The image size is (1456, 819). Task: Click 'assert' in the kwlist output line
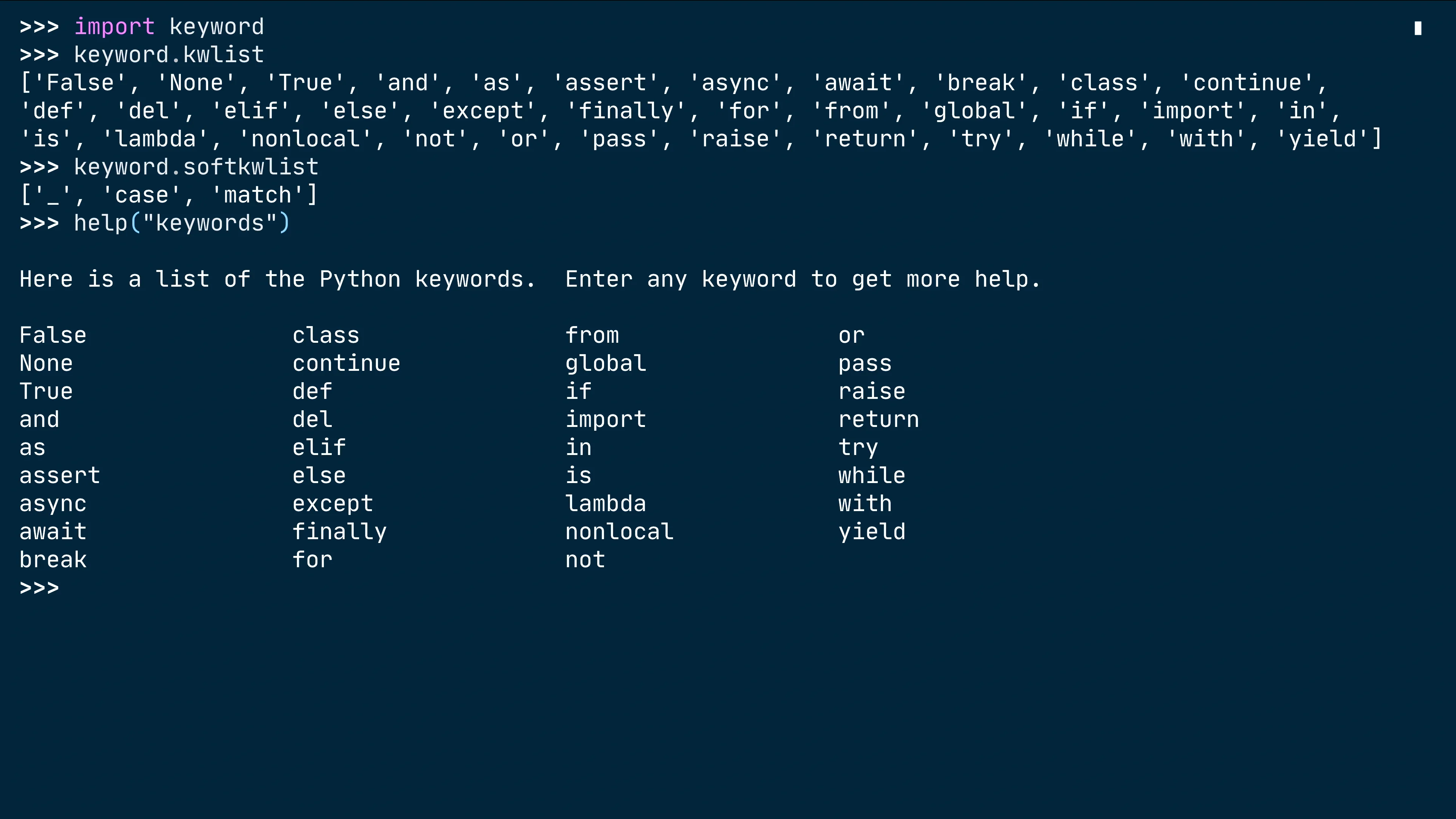coord(606,83)
